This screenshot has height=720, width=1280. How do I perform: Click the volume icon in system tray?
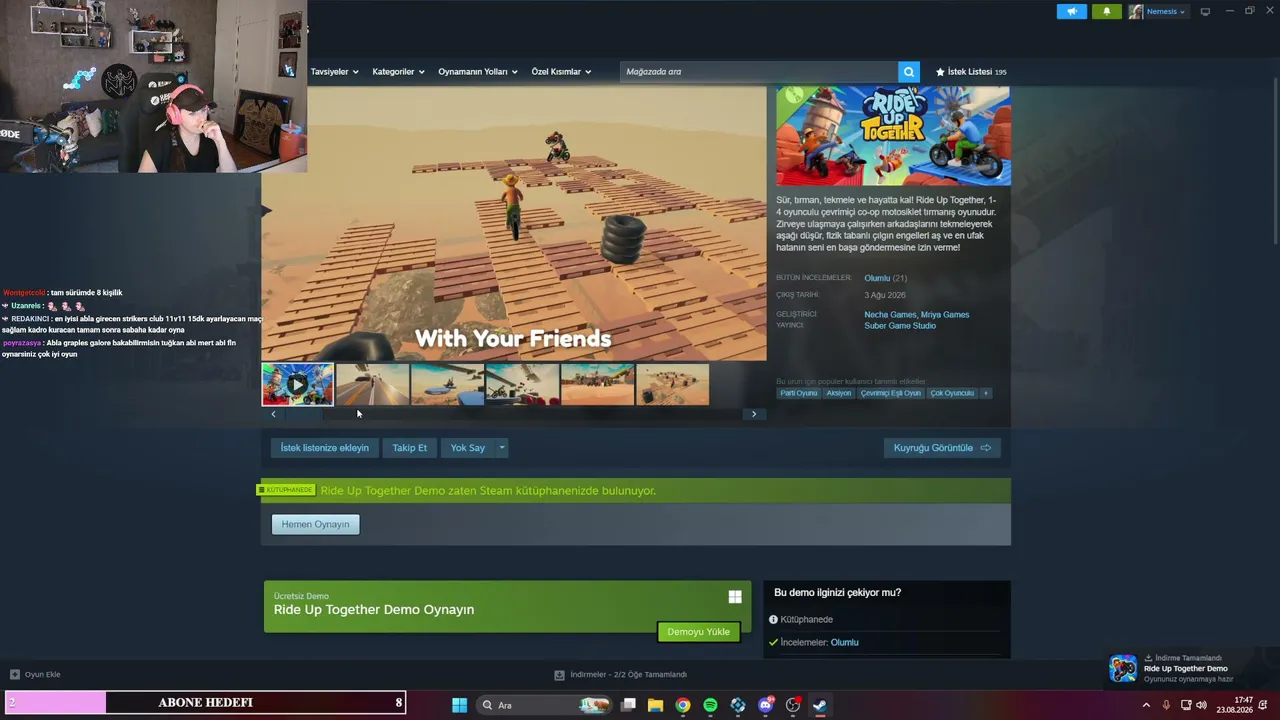[x=1201, y=705]
